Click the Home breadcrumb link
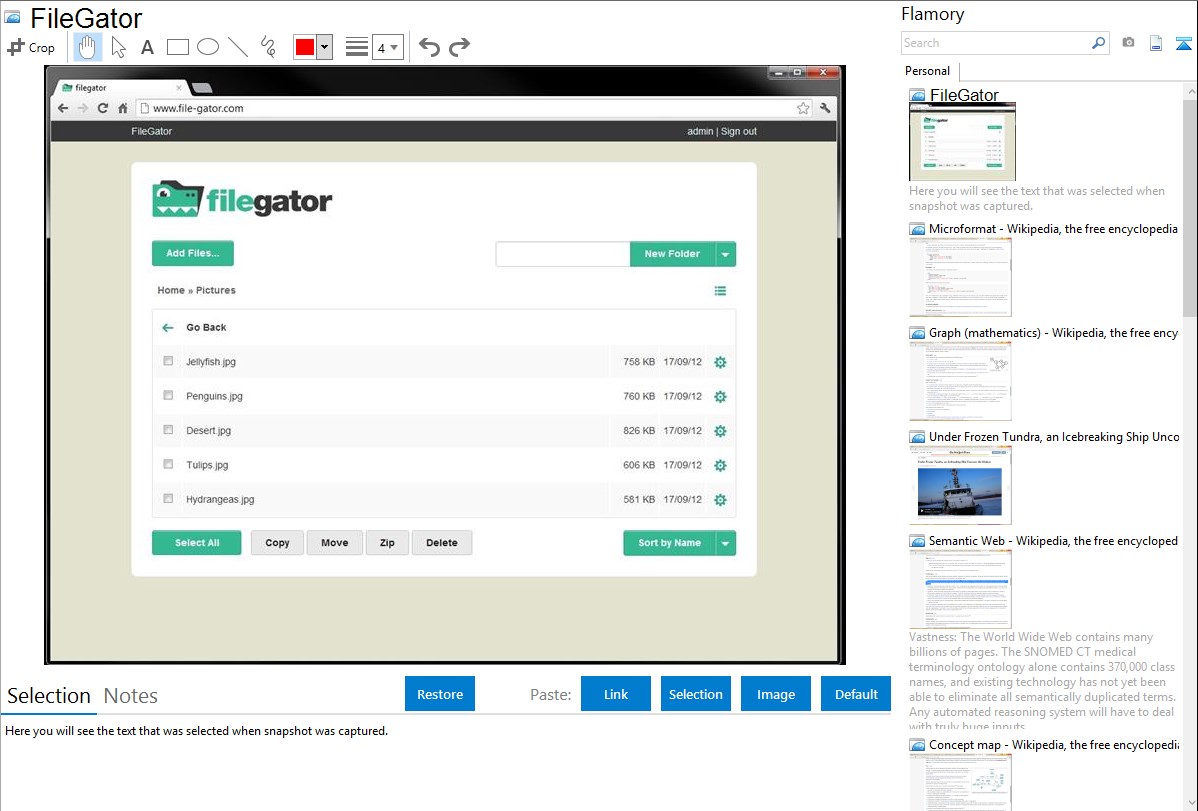The image size is (1198, 811). point(171,290)
